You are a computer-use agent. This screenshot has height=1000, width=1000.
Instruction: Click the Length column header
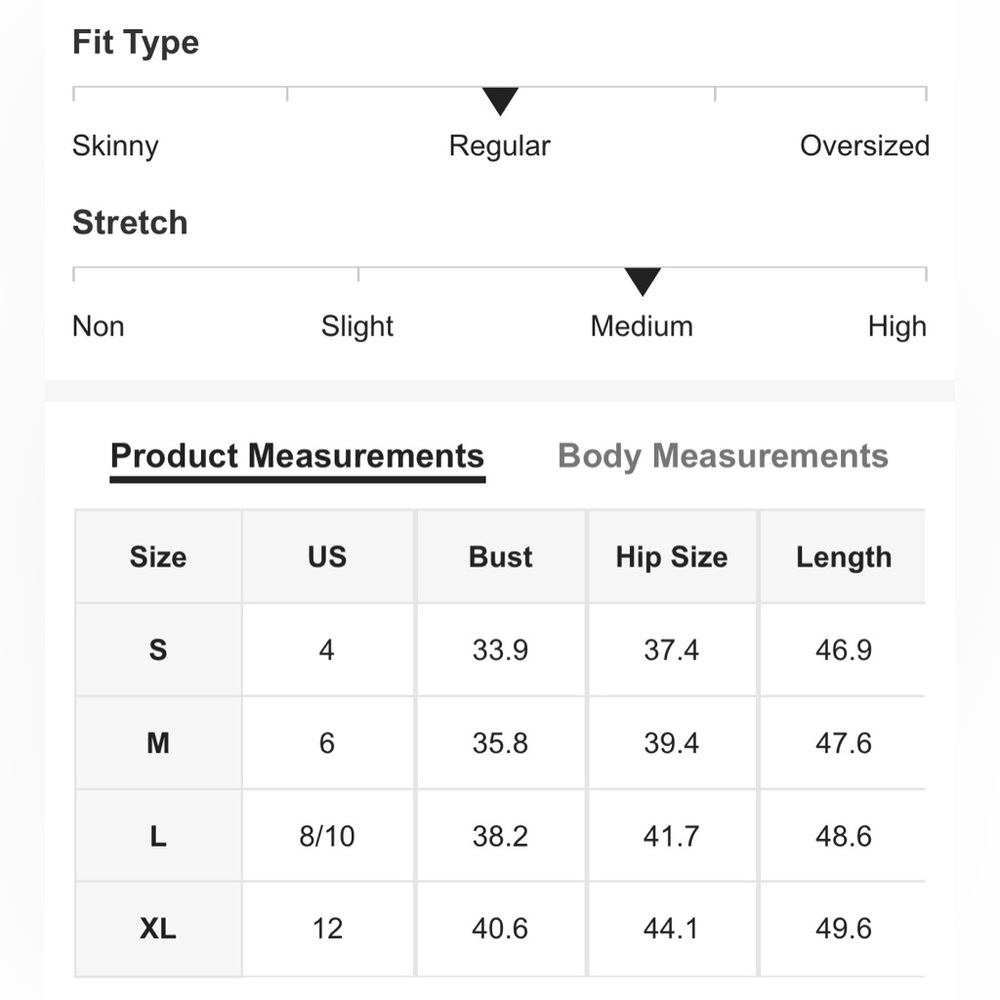[x=843, y=557]
